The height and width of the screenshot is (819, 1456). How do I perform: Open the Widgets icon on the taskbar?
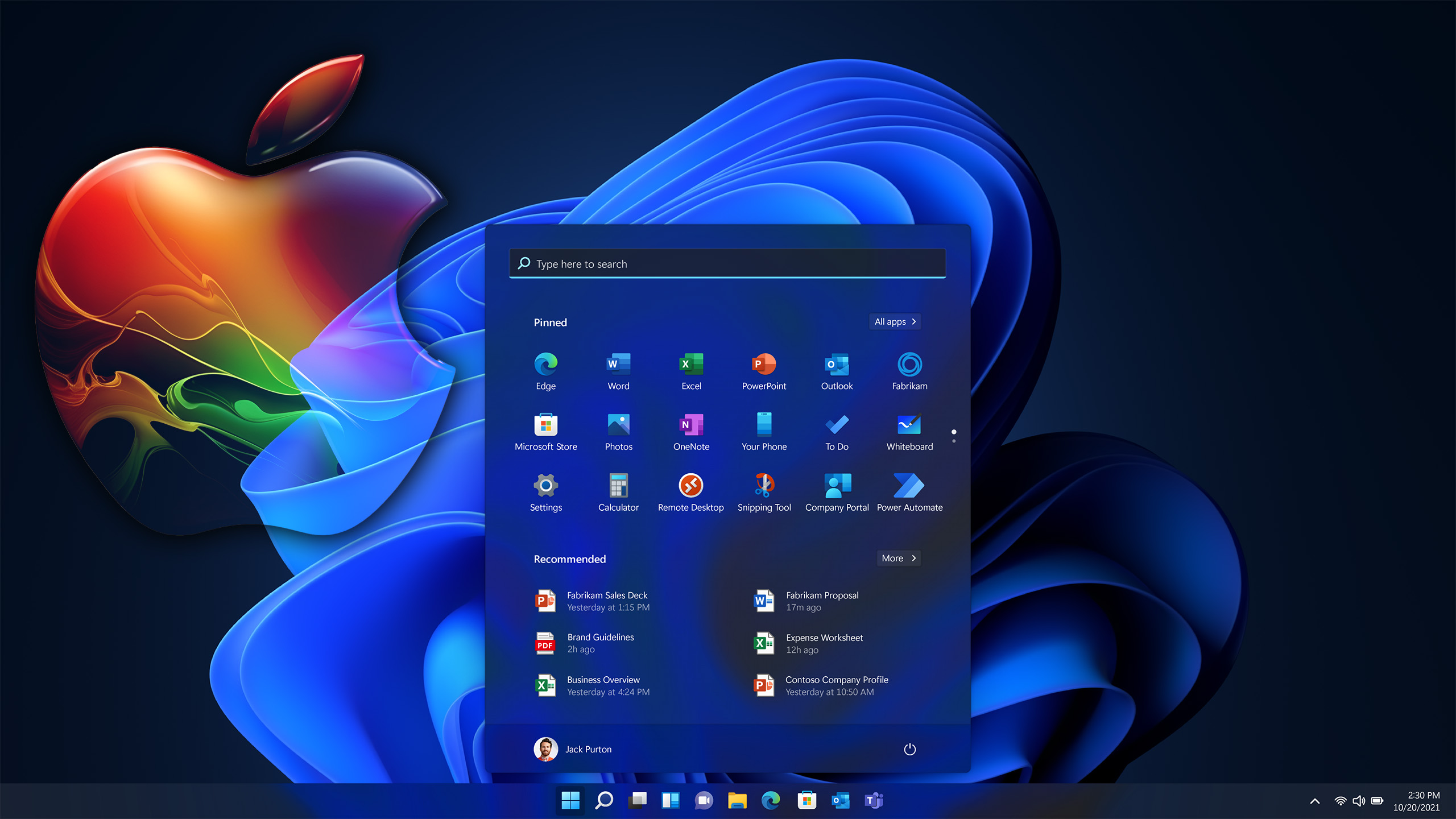671,800
